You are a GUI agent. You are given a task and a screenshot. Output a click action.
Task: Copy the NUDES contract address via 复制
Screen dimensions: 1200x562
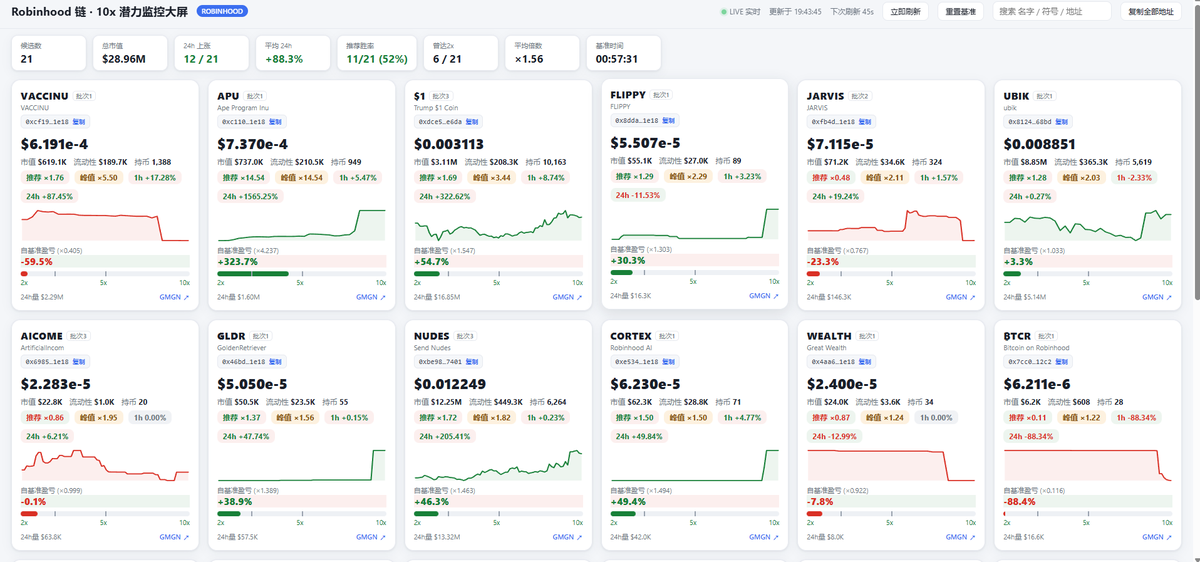(x=474, y=361)
